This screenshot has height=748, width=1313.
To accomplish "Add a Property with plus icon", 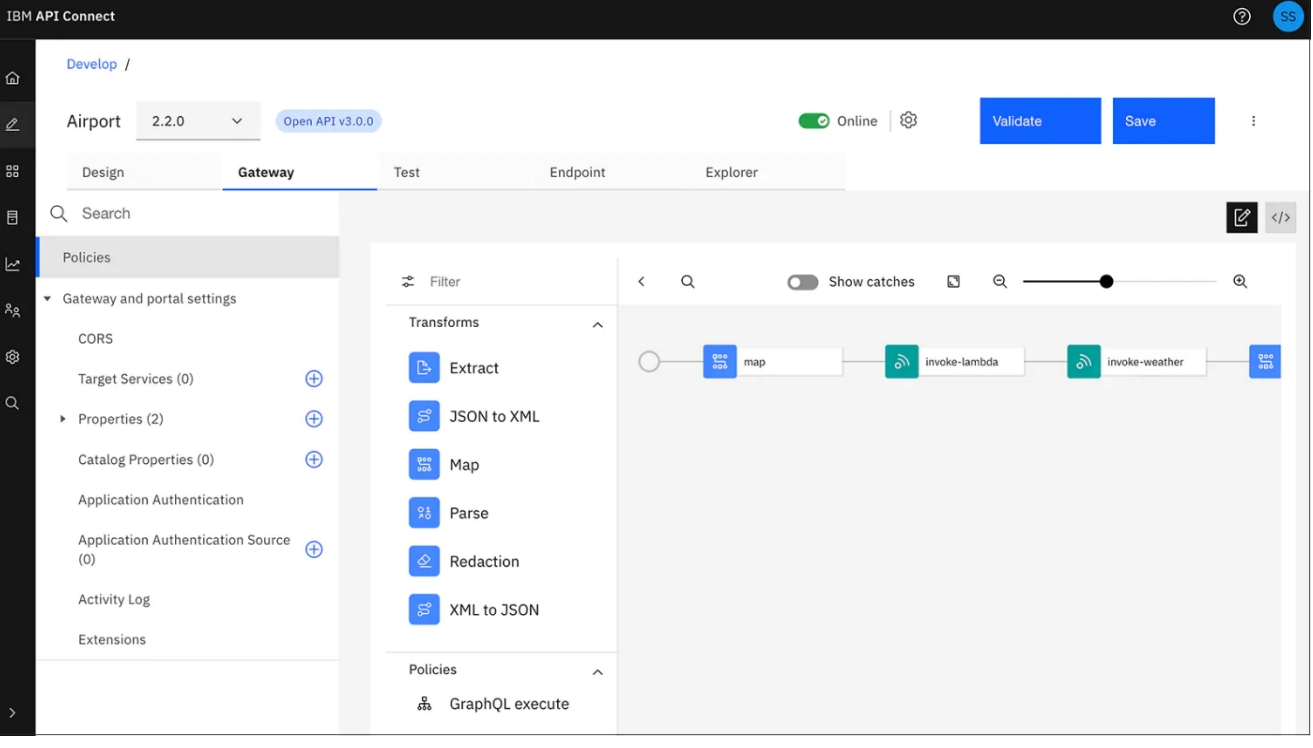I will tap(314, 419).
